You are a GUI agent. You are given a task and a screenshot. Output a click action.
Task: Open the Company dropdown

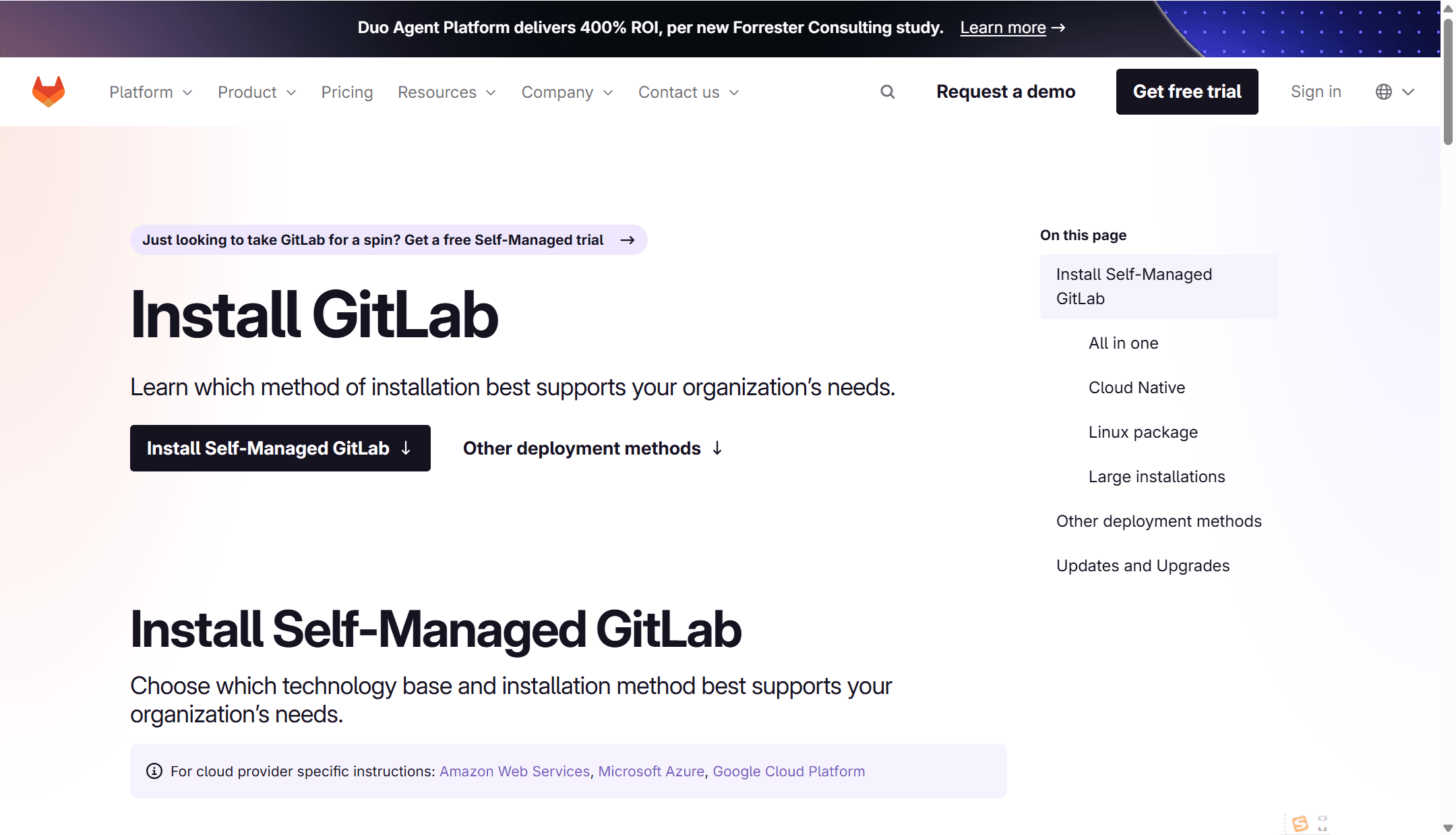(568, 92)
